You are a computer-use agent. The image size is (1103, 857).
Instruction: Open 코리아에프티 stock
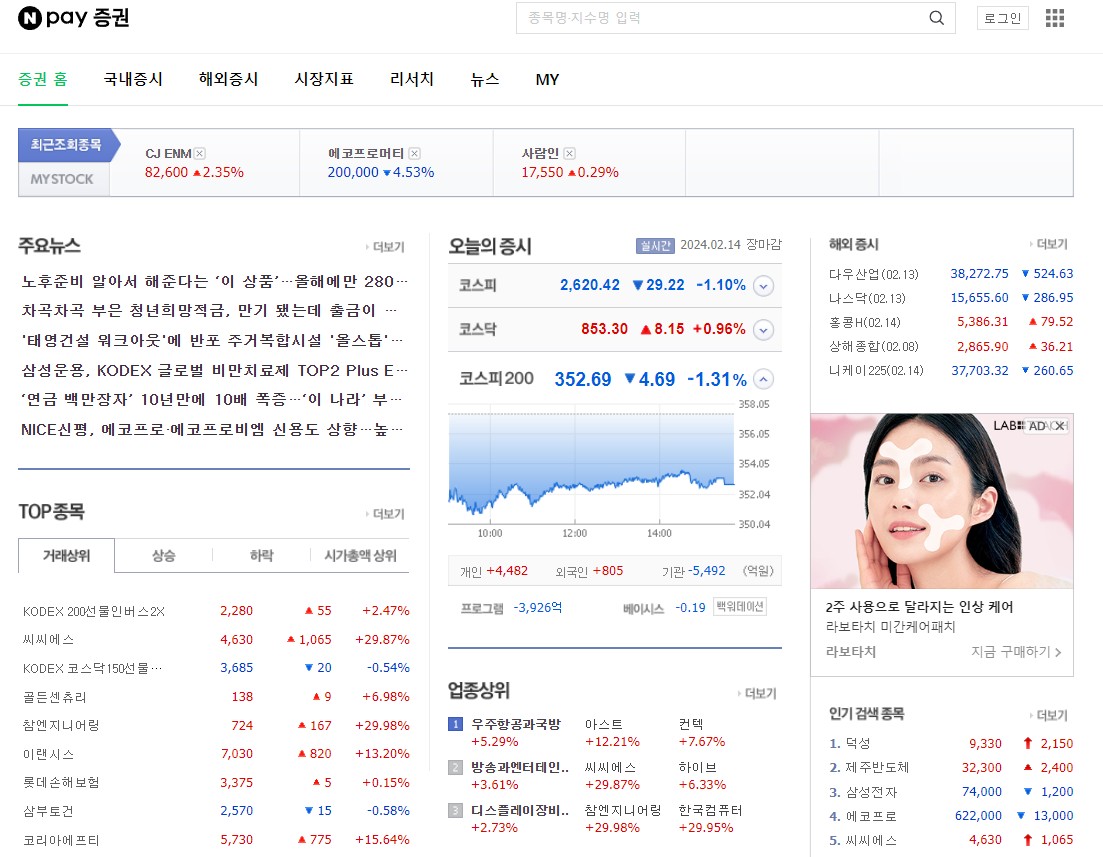(x=61, y=840)
